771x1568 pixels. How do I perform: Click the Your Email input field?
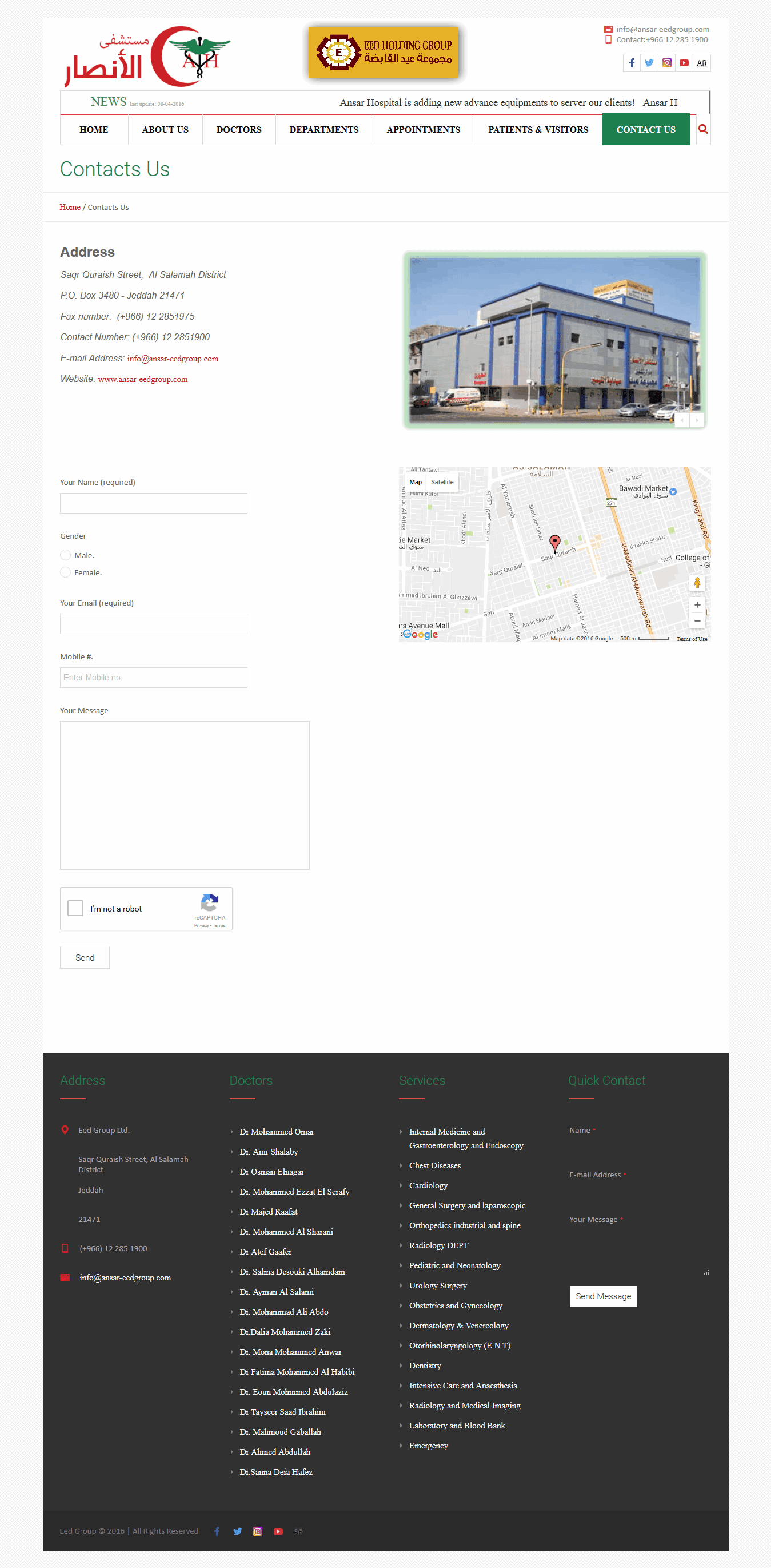[153, 624]
